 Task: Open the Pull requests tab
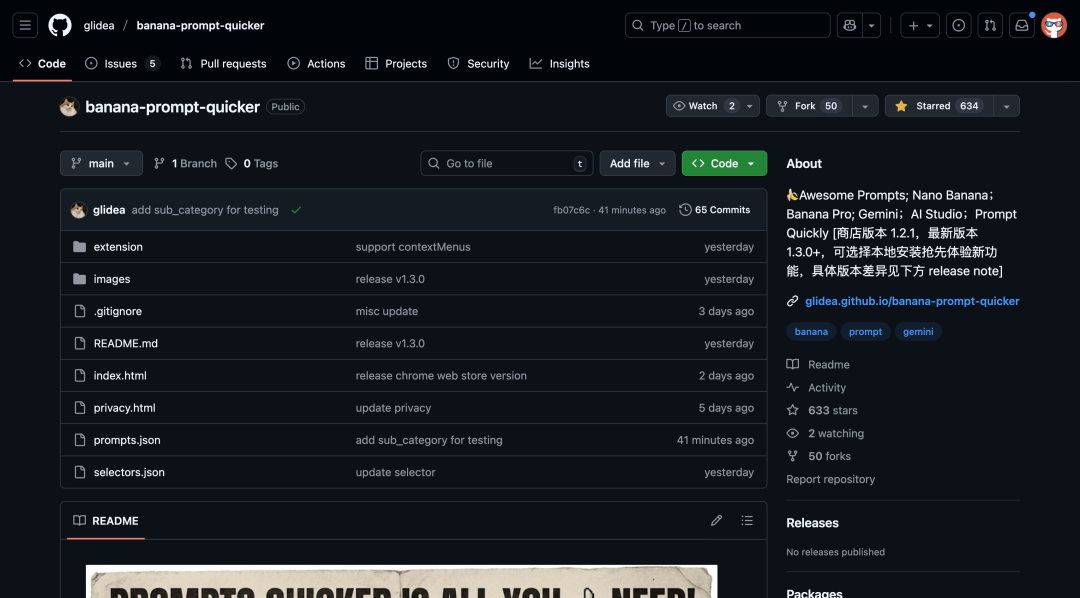pos(223,63)
